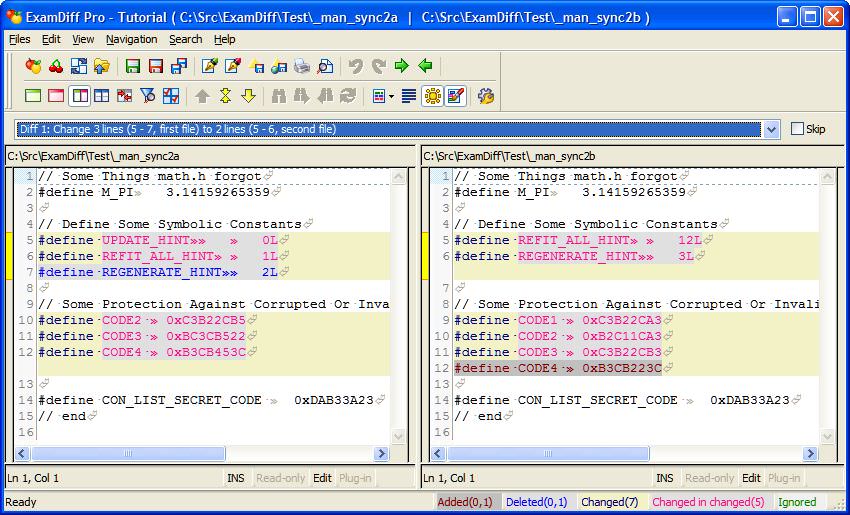Click the Undo arrow icon
The image size is (850, 515).
tap(356, 66)
